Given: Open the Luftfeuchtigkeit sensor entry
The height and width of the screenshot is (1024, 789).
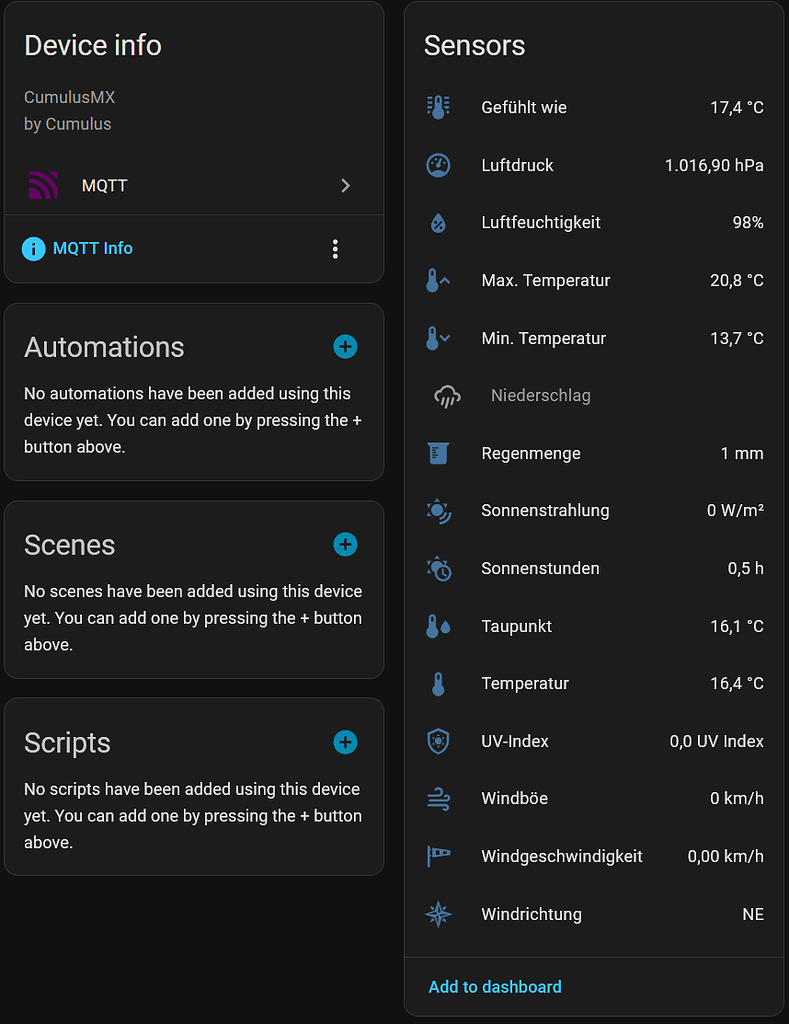Looking at the screenshot, I should [x=594, y=223].
